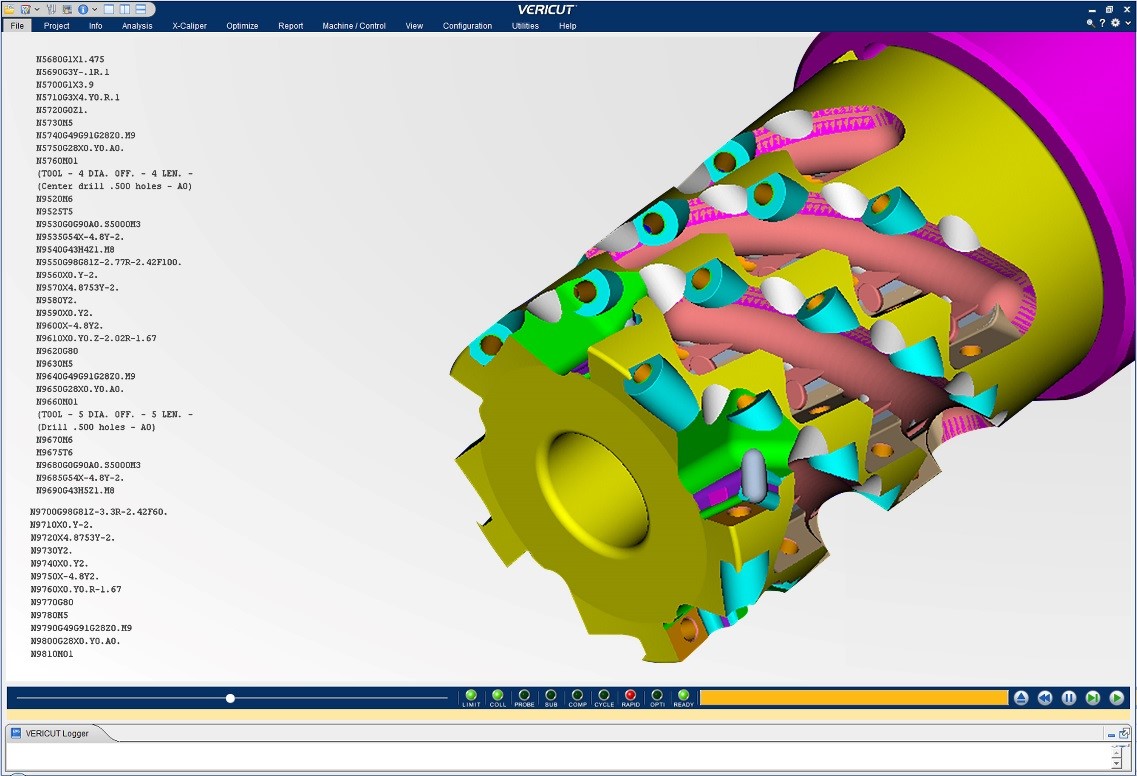Open the Machine / Control menu

354,25
